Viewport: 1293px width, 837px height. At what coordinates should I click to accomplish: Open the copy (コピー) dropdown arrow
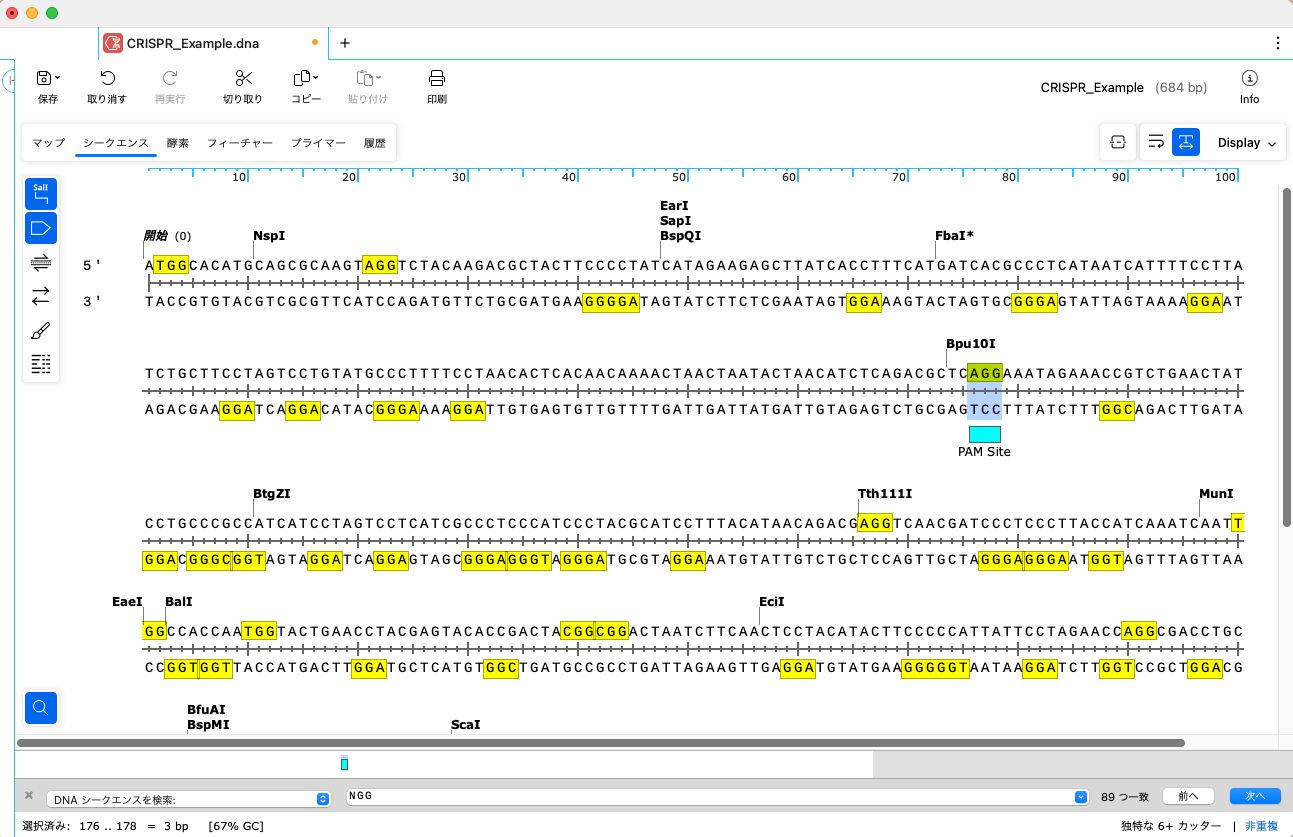click(317, 77)
